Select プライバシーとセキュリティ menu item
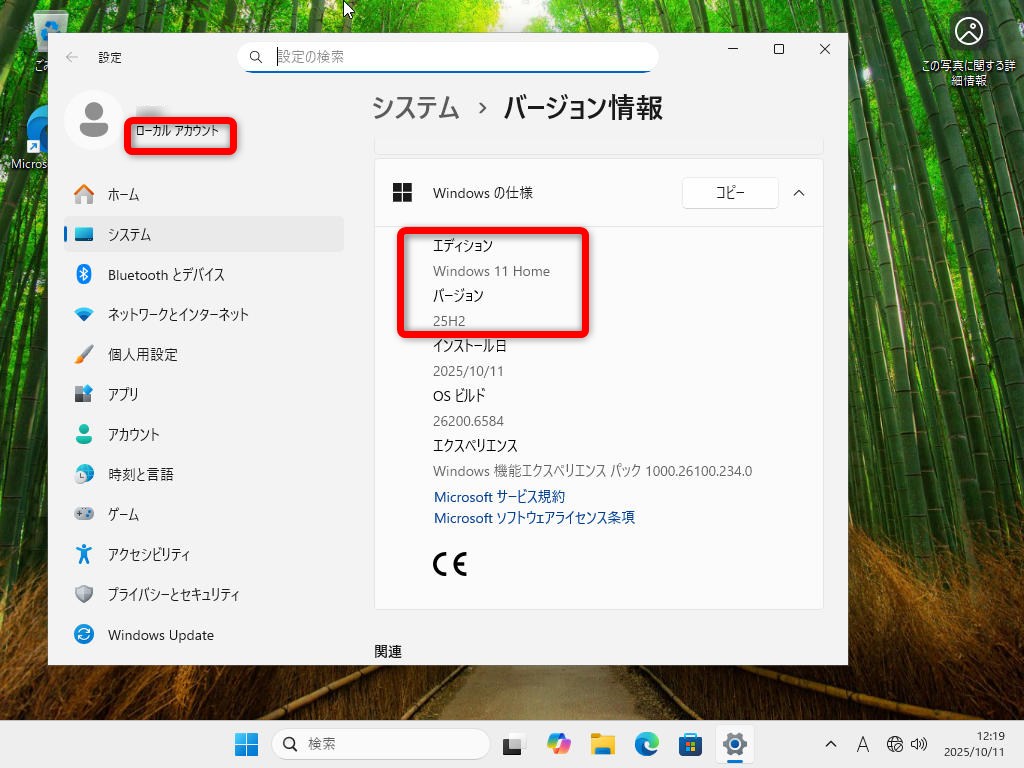Viewport: 1024px width, 768px height. [173, 594]
